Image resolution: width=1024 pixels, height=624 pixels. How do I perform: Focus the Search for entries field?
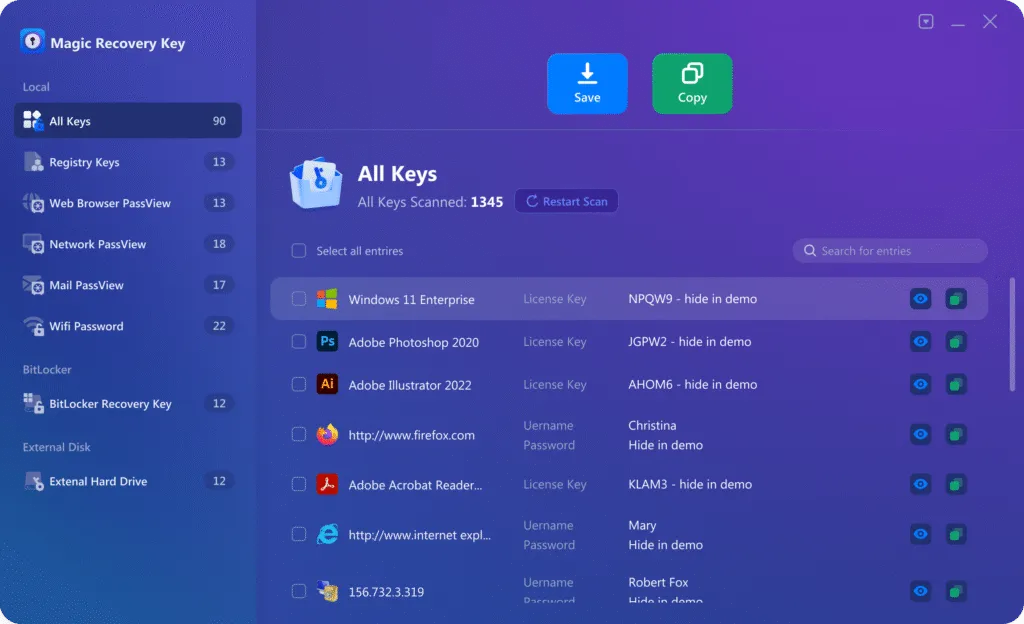890,251
